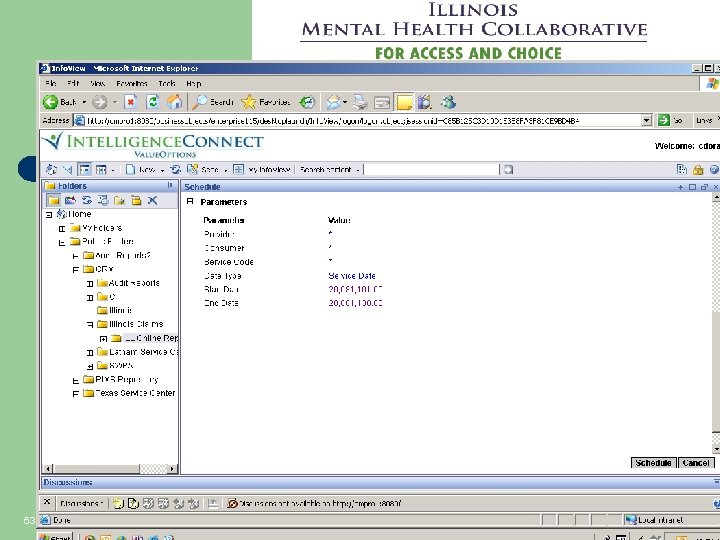This screenshot has width=720, height=540.
Task: Click the Preferences icon at top right
Action: (x=682, y=169)
